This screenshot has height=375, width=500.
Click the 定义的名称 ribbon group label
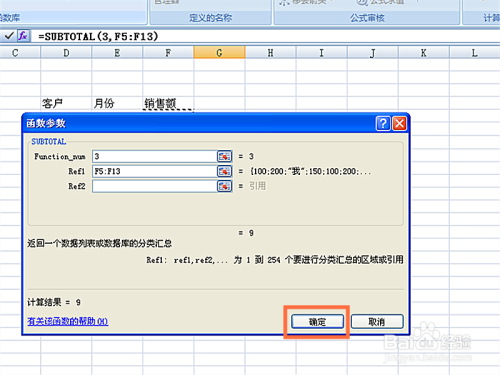pyautogui.click(x=210, y=18)
